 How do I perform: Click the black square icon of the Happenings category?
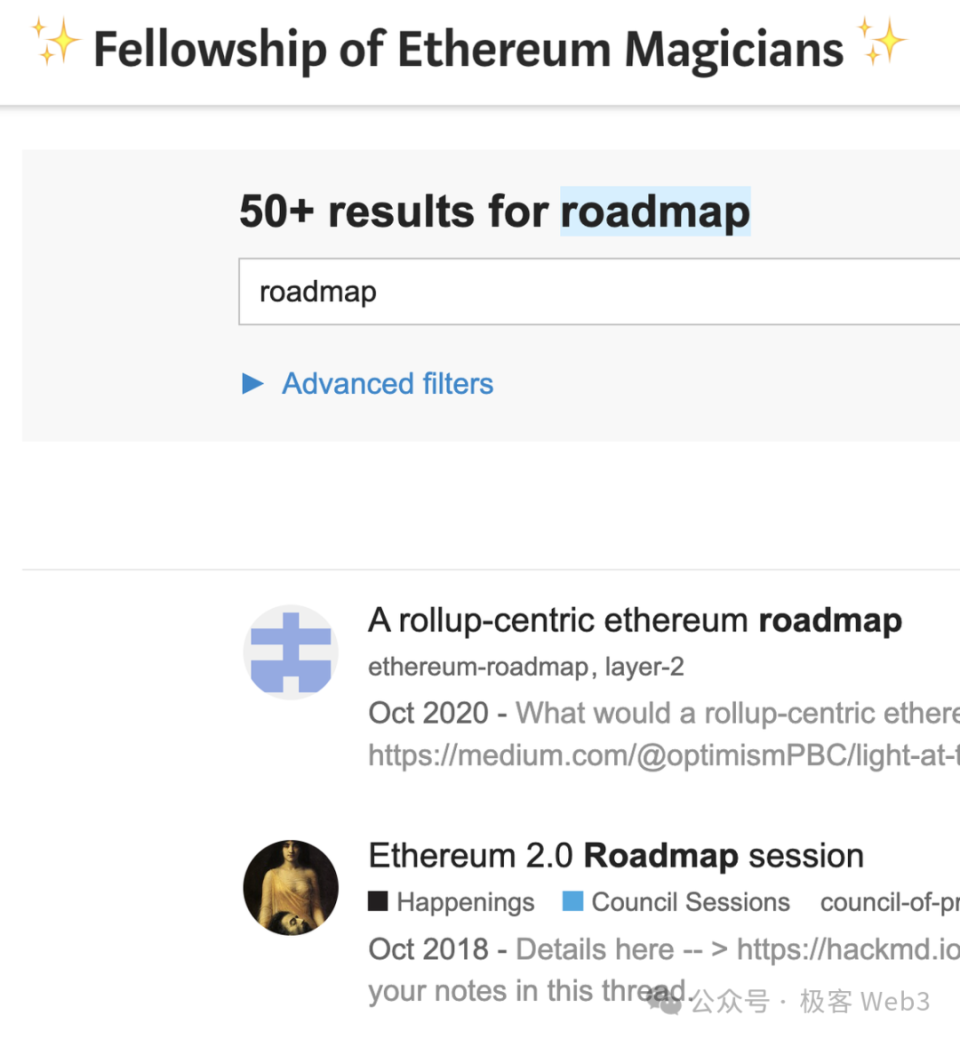point(380,901)
